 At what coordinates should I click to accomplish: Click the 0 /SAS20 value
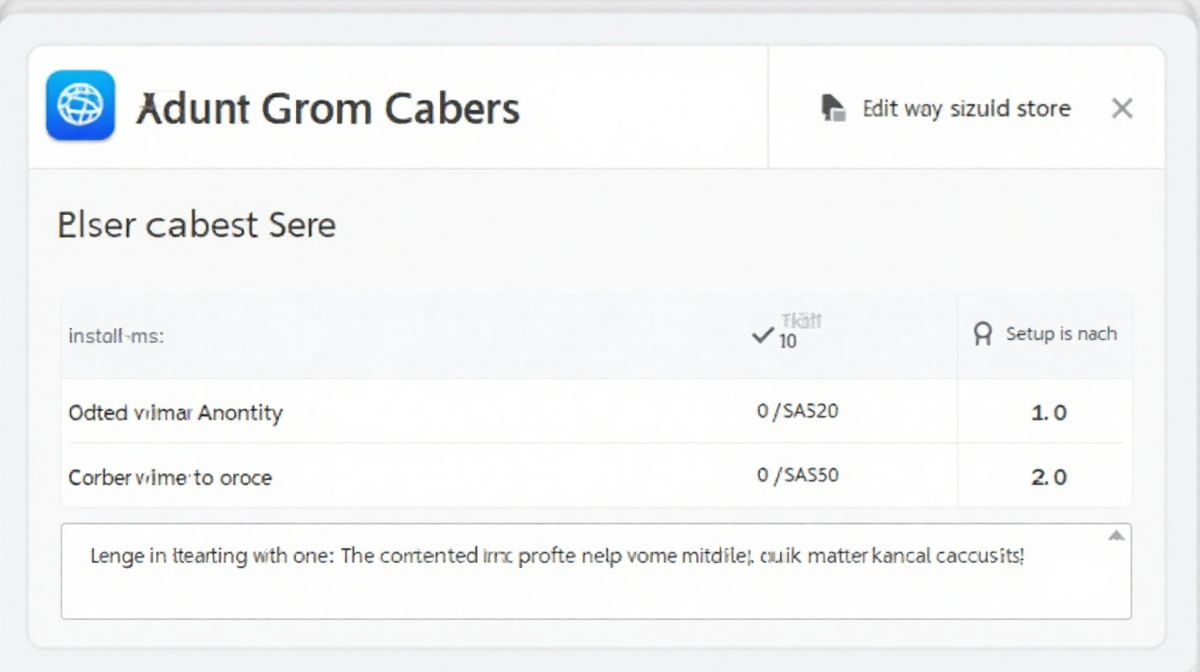tap(797, 410)
